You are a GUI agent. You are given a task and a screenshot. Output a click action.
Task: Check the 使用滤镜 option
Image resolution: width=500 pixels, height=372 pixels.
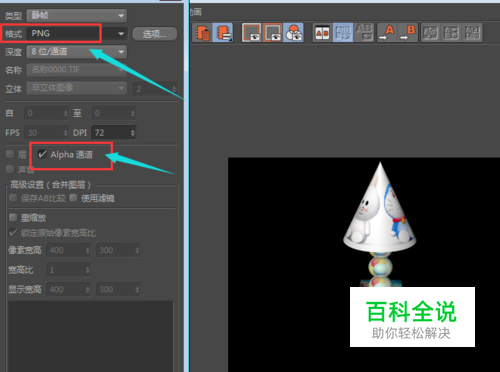[x=73, y=198]
